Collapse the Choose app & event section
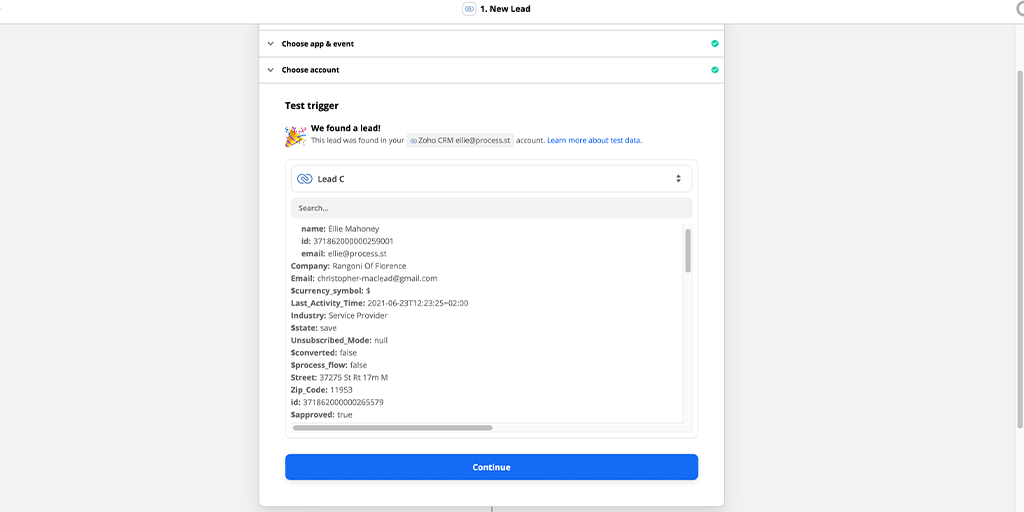 click(x=270, y=44)
